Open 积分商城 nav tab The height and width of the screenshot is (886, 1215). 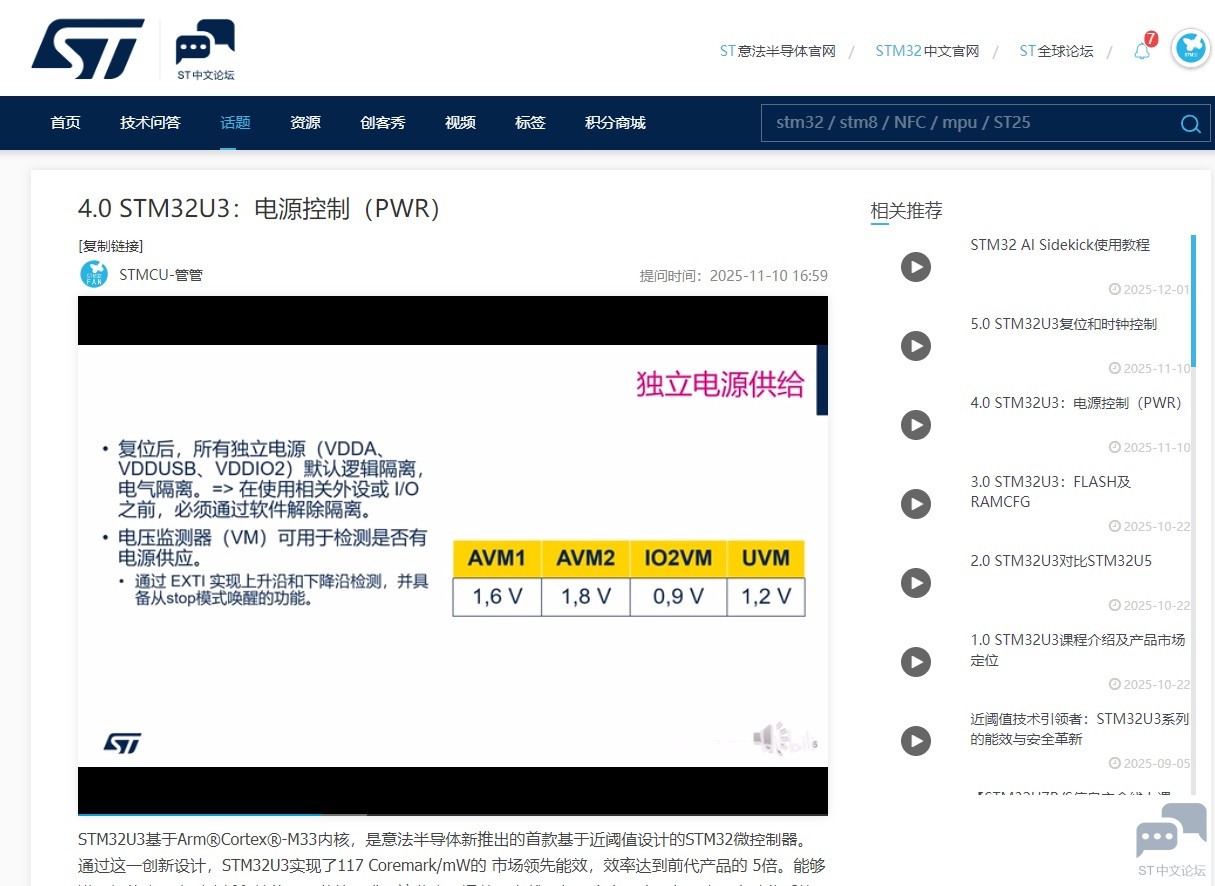tap(615, 123)
